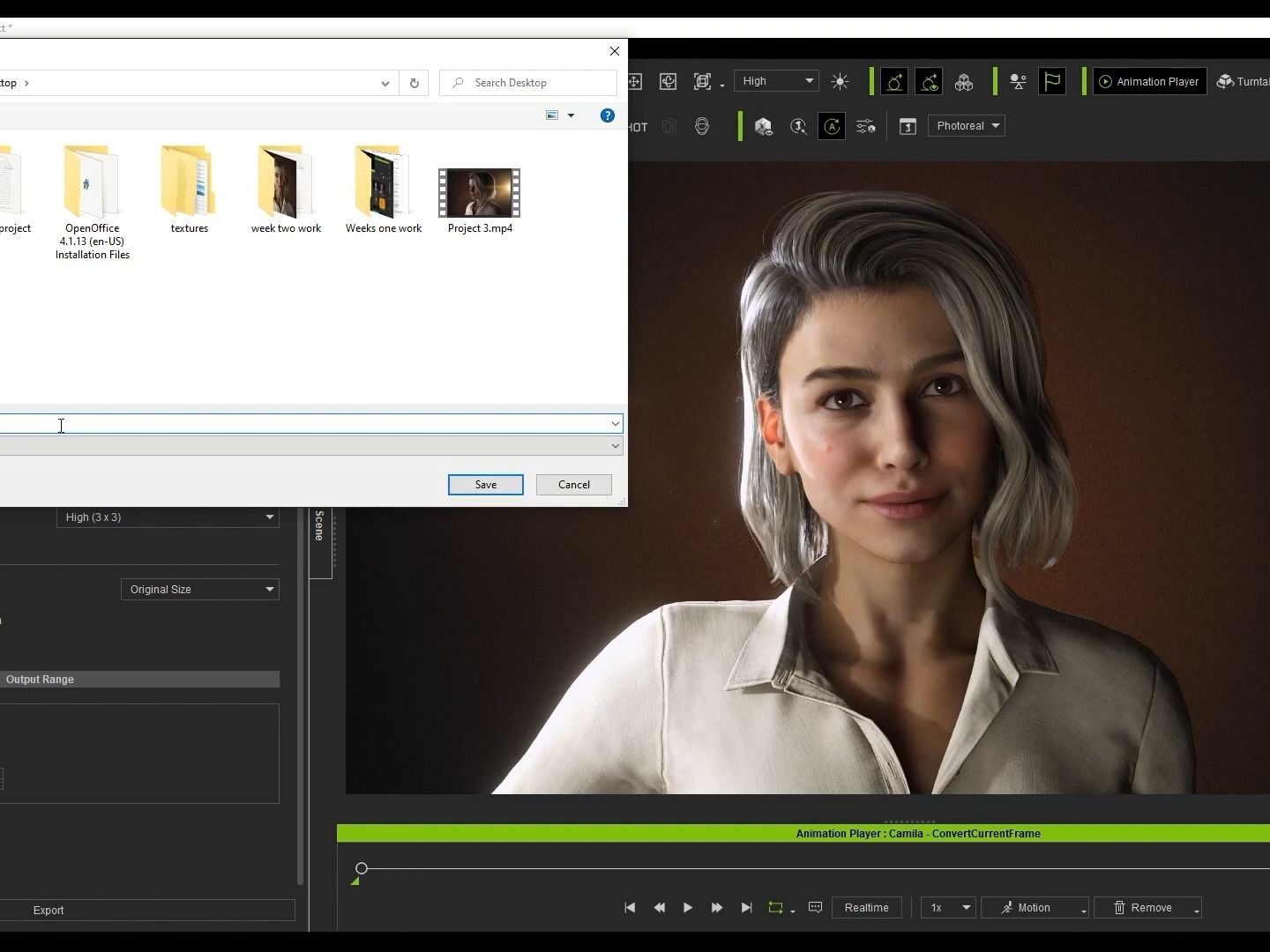This screenshot has width=1270, height=952.
Task: Open the Photoreal render mode dropdown
Action: [x=967, y=126]
